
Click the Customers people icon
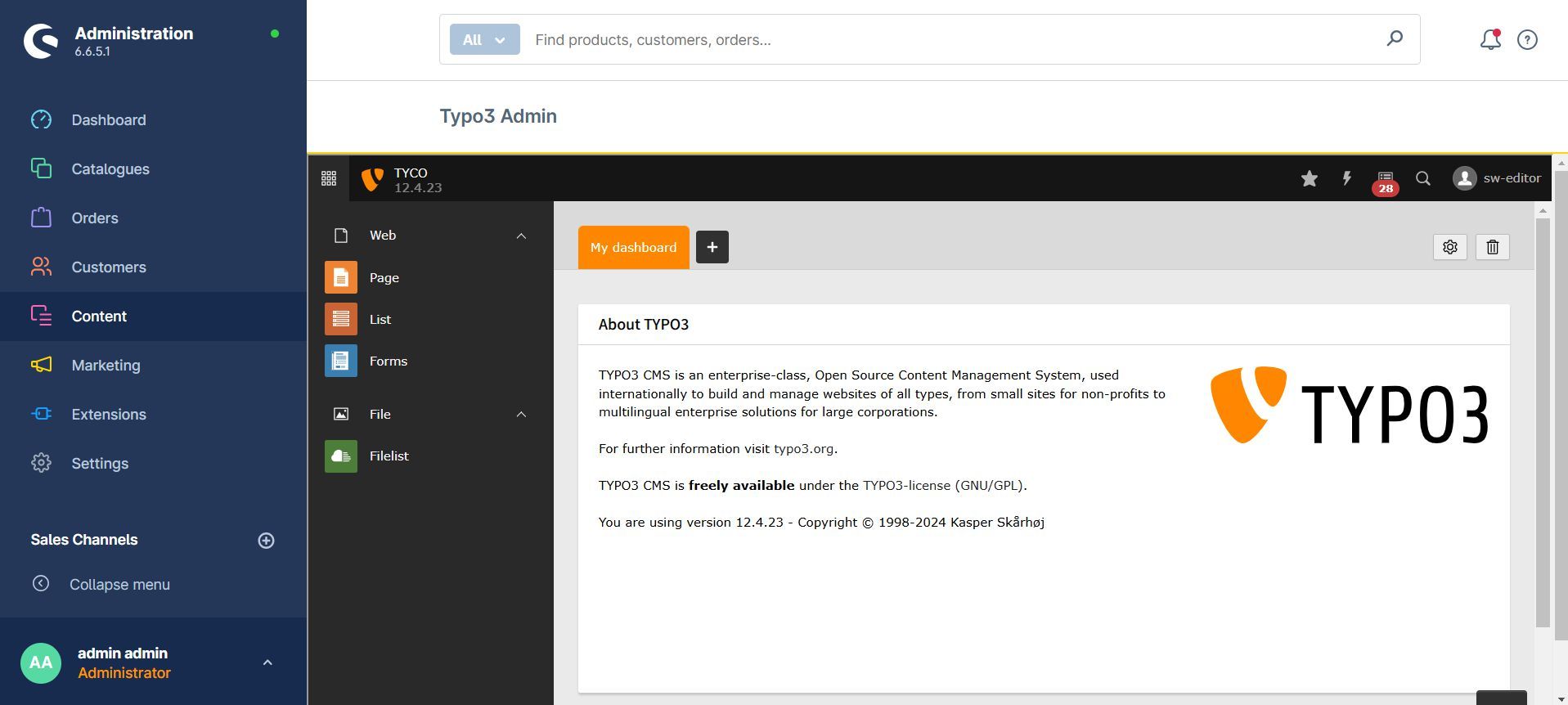tap(41, 267)
